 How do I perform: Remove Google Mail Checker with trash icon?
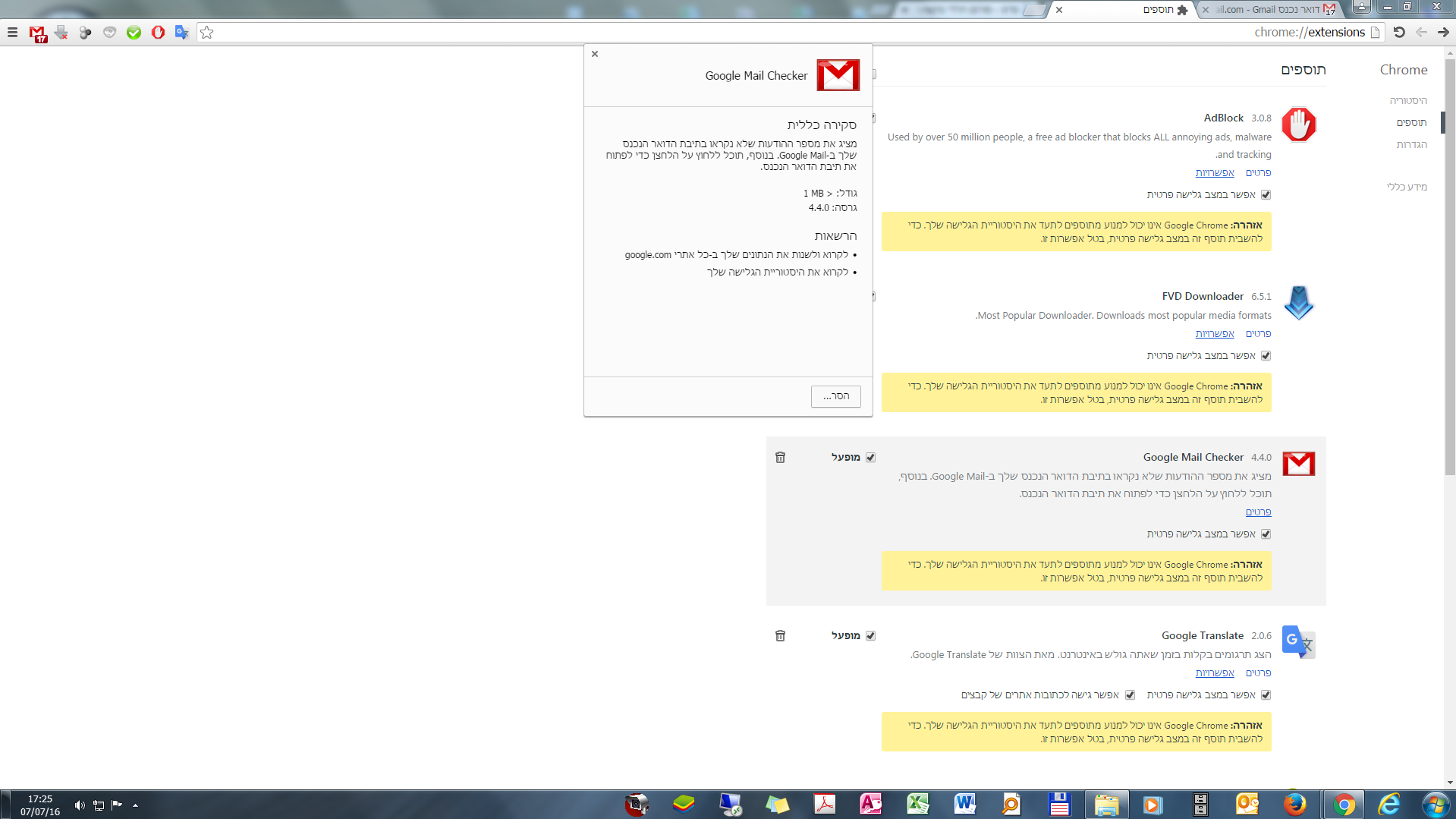point(780,458)
